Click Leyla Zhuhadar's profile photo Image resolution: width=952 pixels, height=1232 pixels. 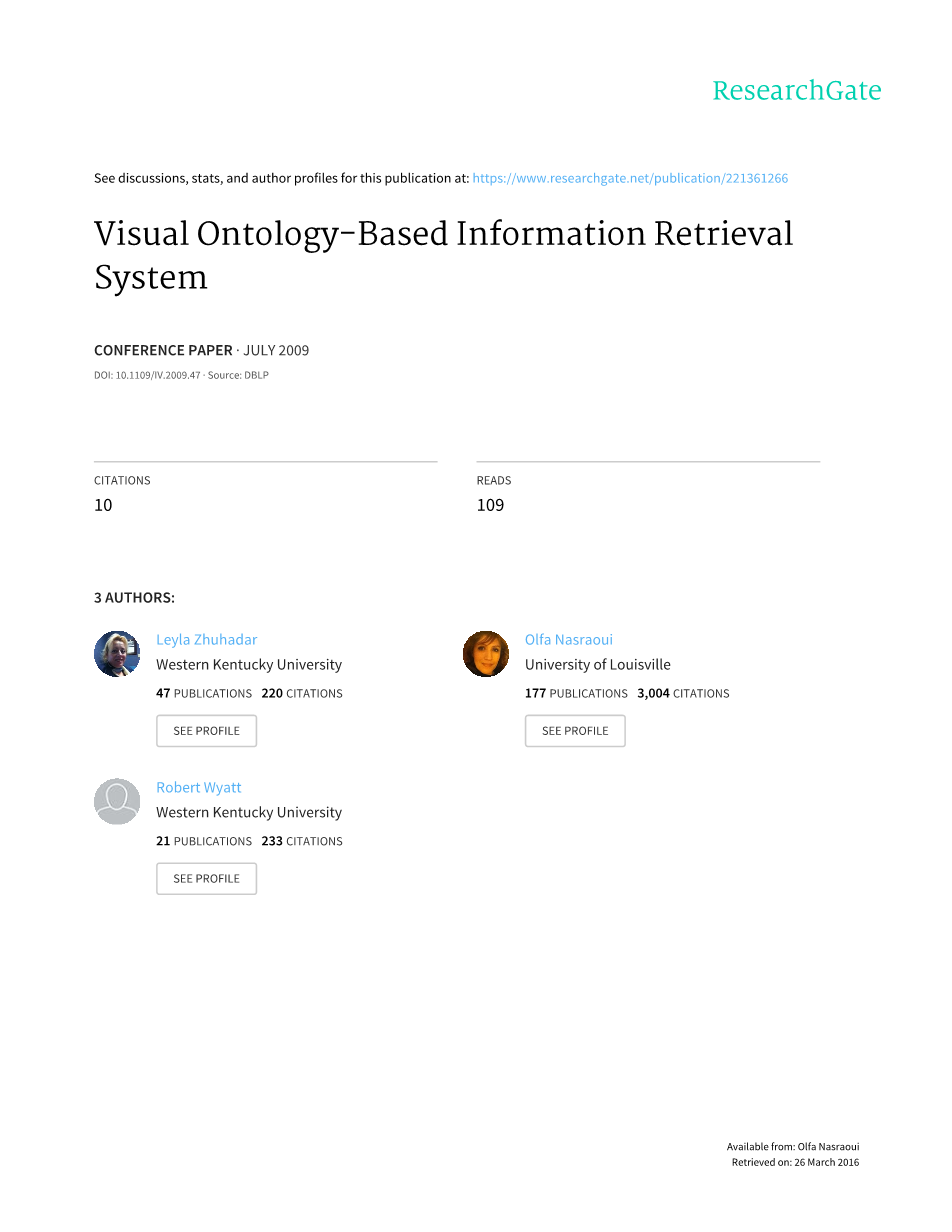point(117,654)
